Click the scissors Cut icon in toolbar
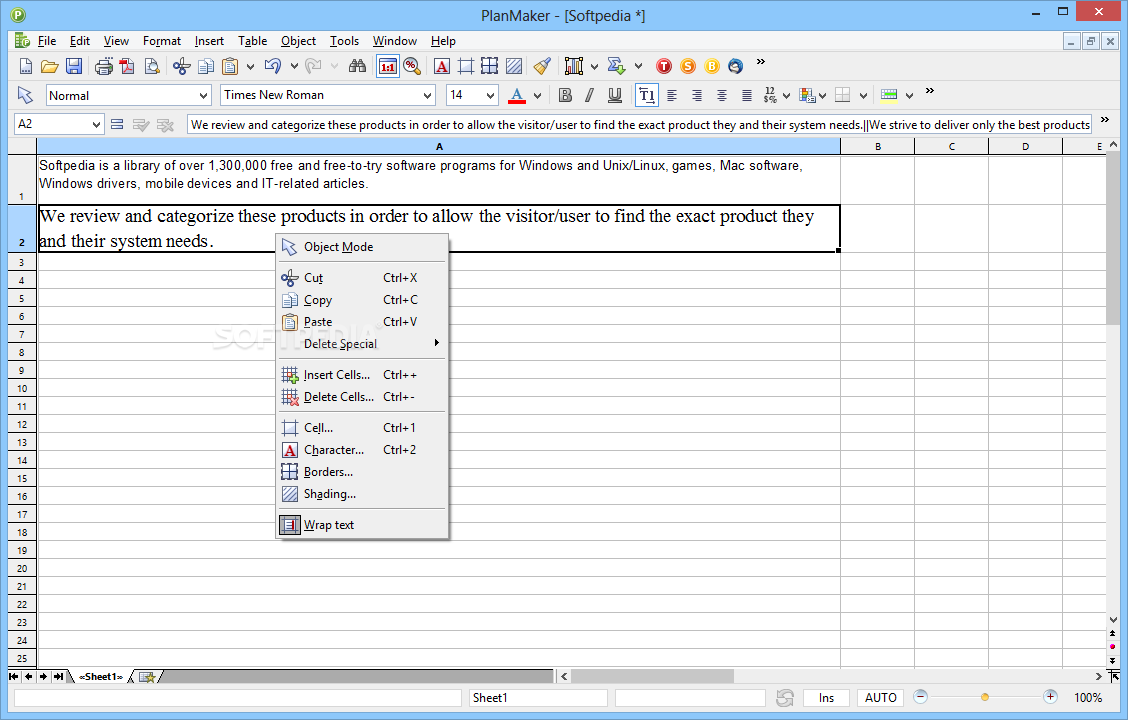 coord(181,67)
